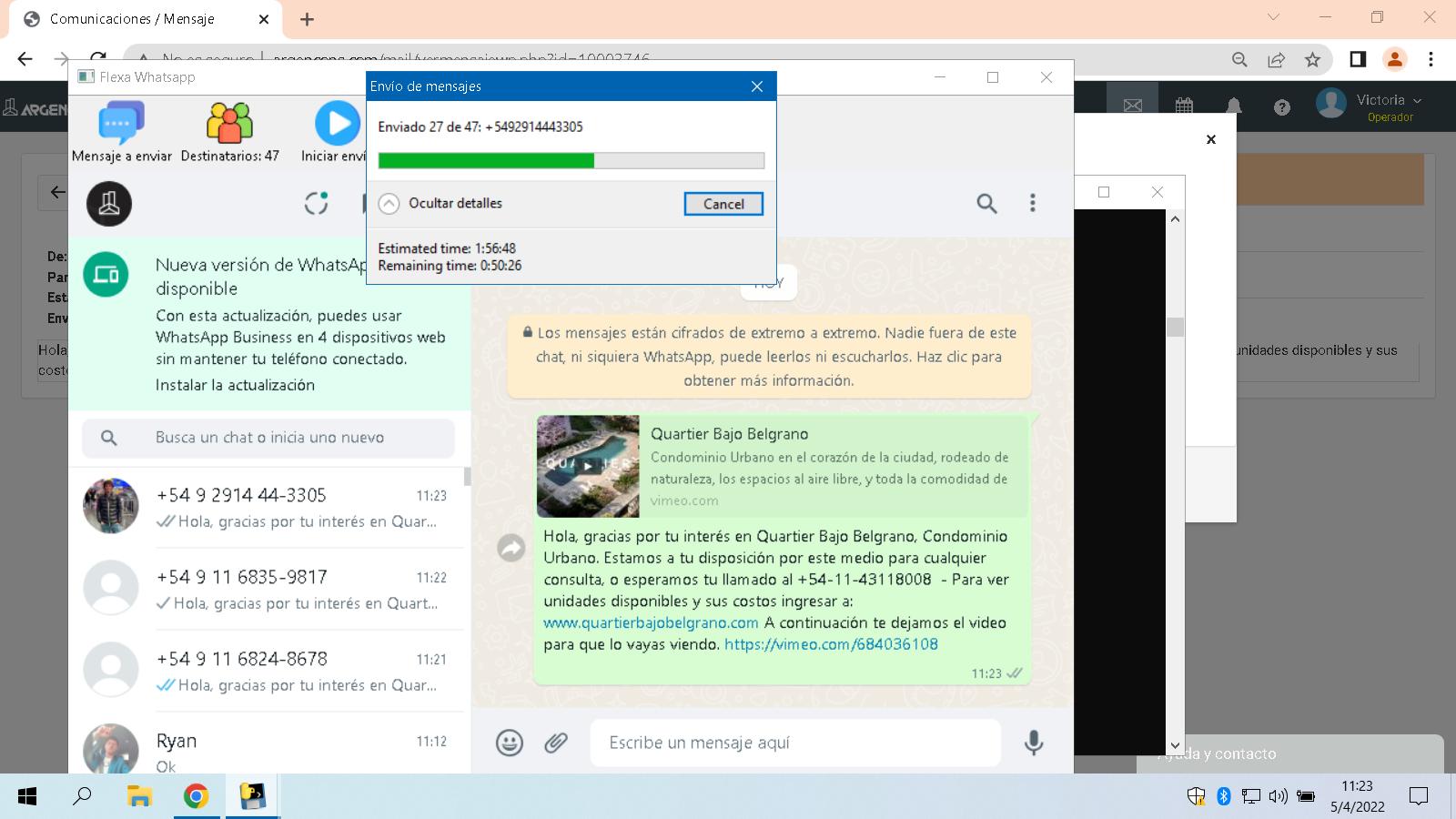Viewport: 1456px width, 819px height.
Task: Open taskbar search
Action: pyautogui.click(x=83, y=797)
